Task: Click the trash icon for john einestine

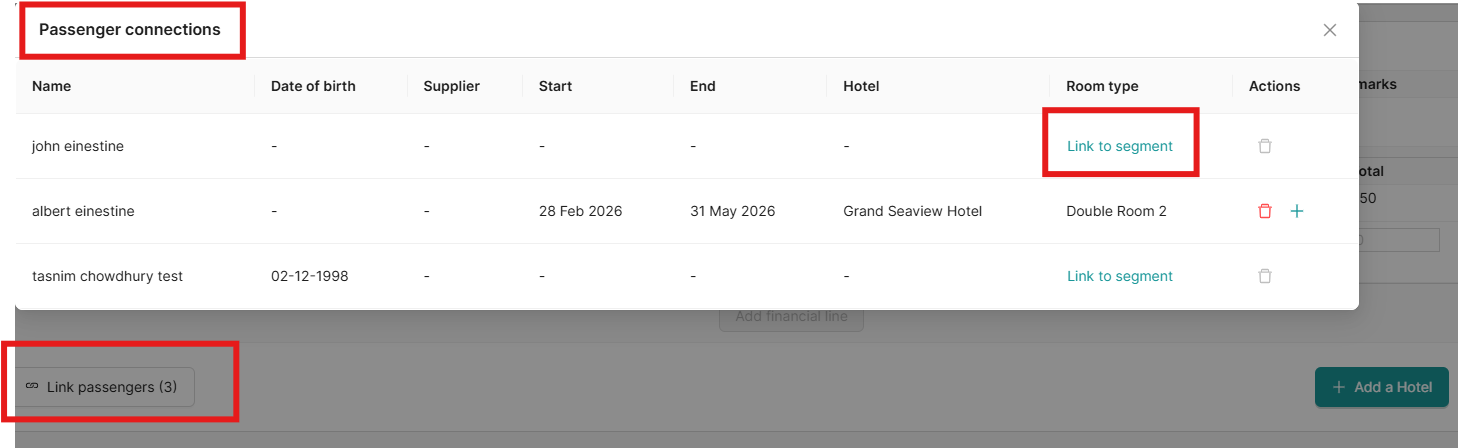Action: click(1265, 146)
